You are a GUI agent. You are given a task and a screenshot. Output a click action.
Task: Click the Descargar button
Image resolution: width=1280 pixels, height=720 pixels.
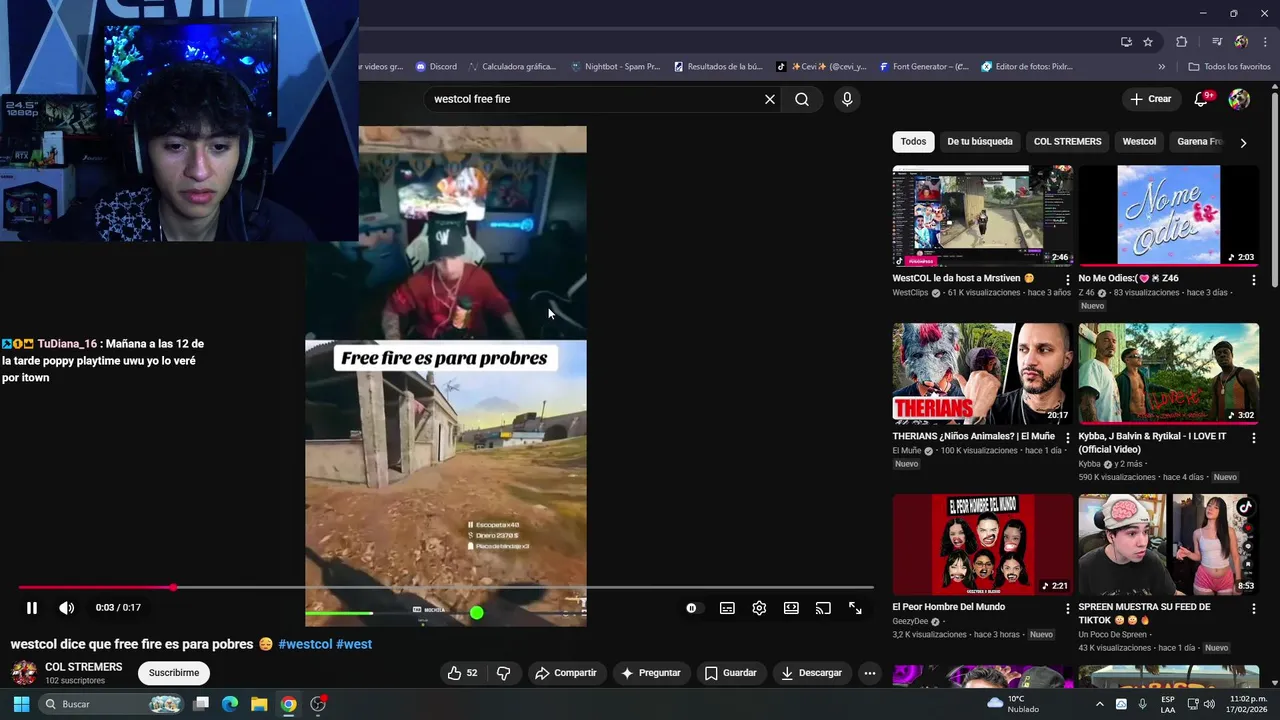coord(811,673)
